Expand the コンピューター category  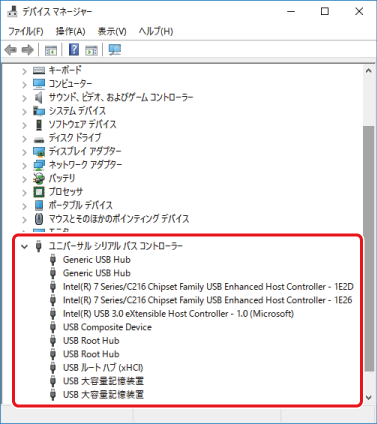[x=24, y=84]
